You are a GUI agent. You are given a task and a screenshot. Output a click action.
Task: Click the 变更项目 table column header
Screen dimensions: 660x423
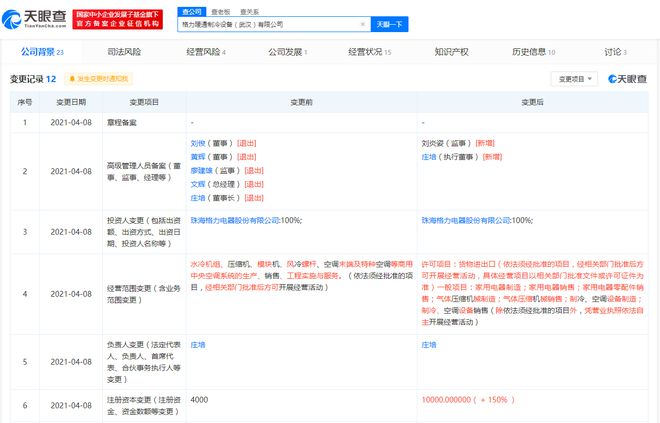144,102
